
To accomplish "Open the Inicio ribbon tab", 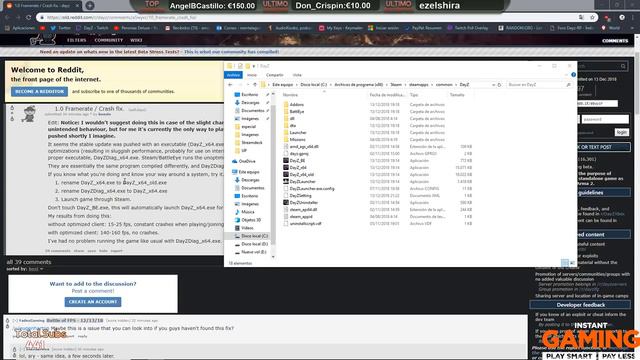I will pyautogui.click(x=252, y=75).
